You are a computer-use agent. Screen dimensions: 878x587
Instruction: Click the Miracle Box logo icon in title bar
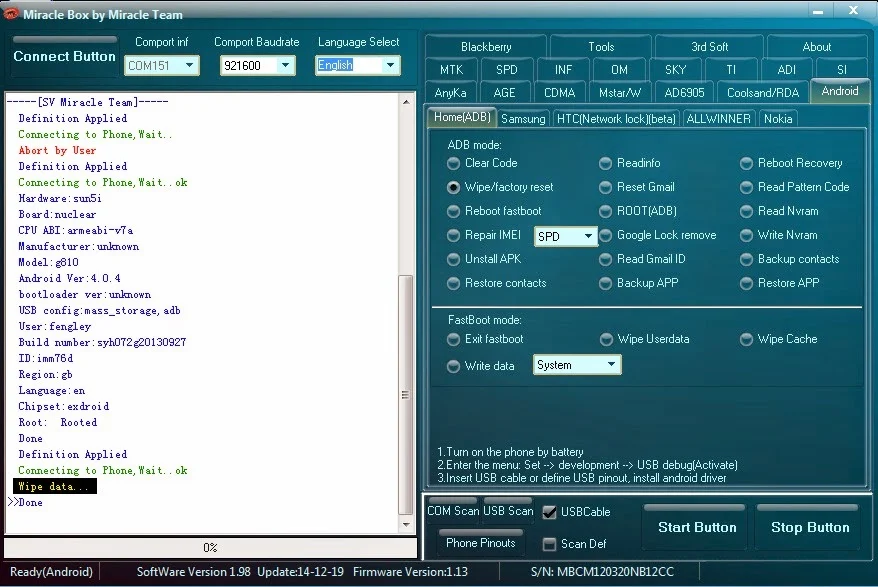click(x=11, y=14)
